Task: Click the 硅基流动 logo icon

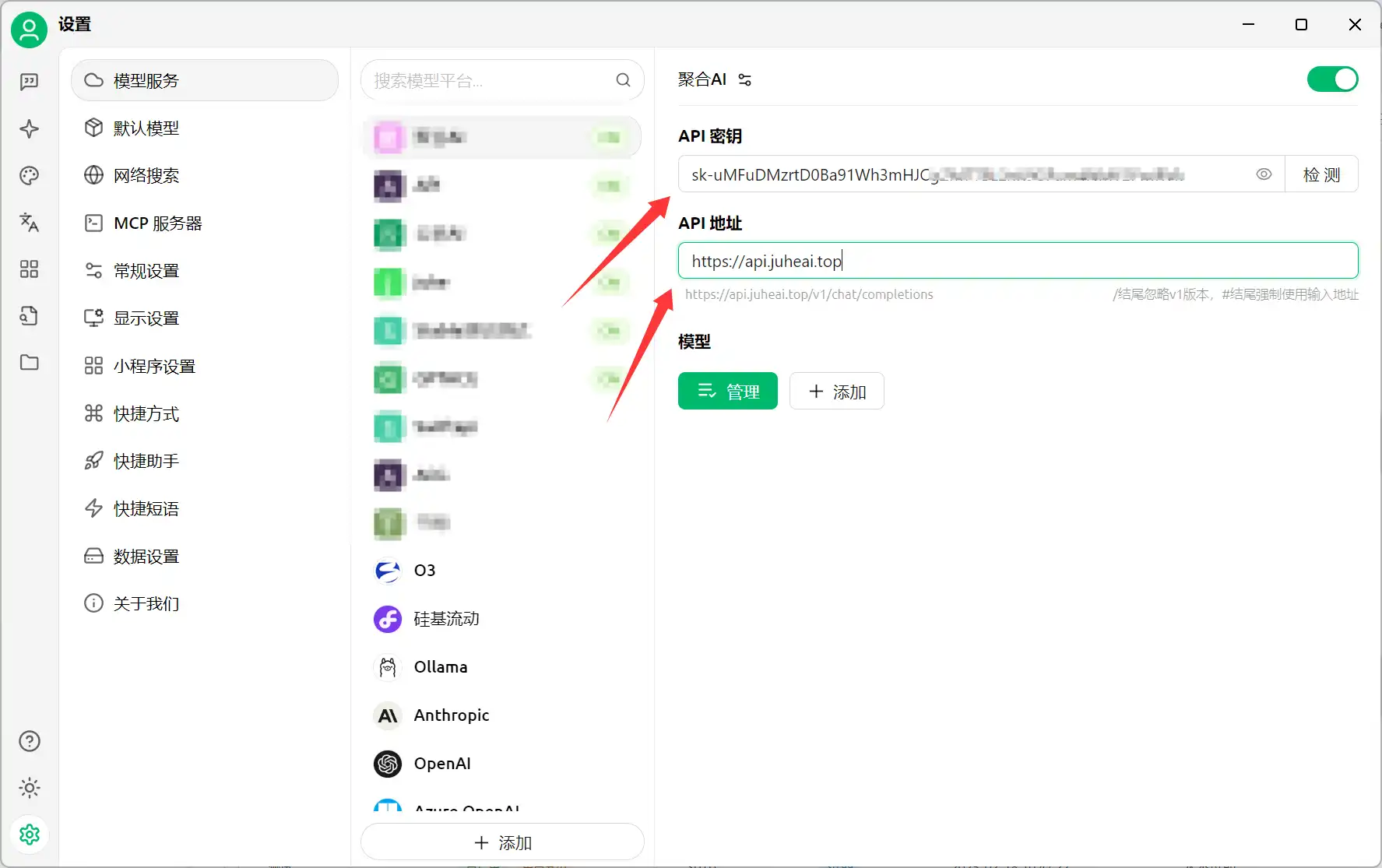Action: point(388,619)
